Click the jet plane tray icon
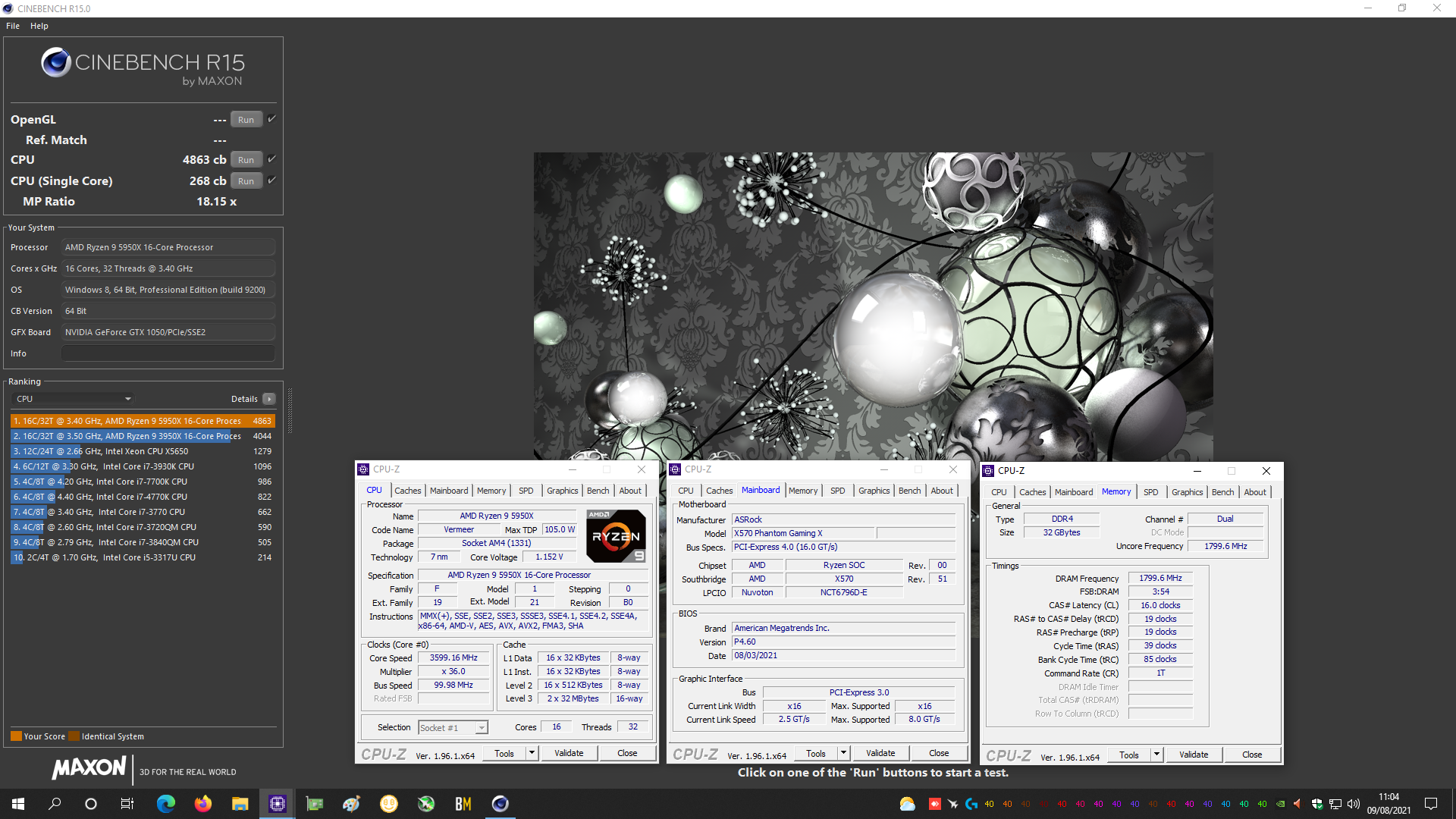The height and width of the screenshot is (819, 1456). pos(953,804)
